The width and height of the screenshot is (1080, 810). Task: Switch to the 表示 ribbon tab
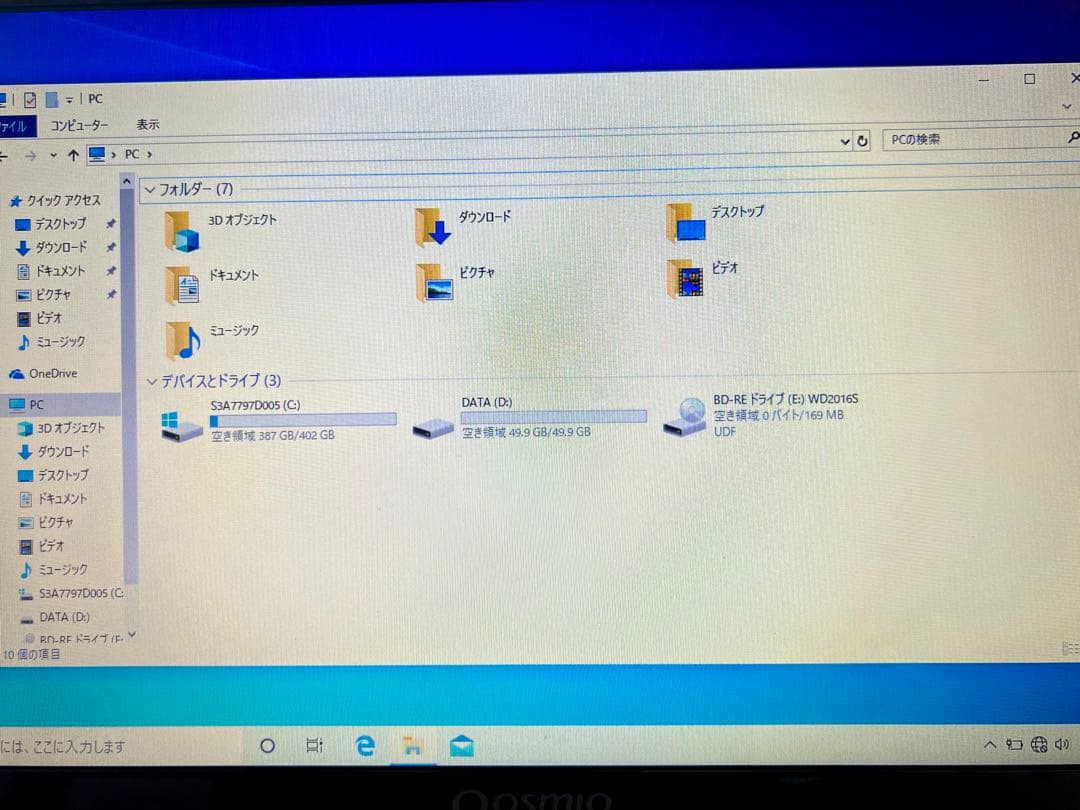click(147, 124)
